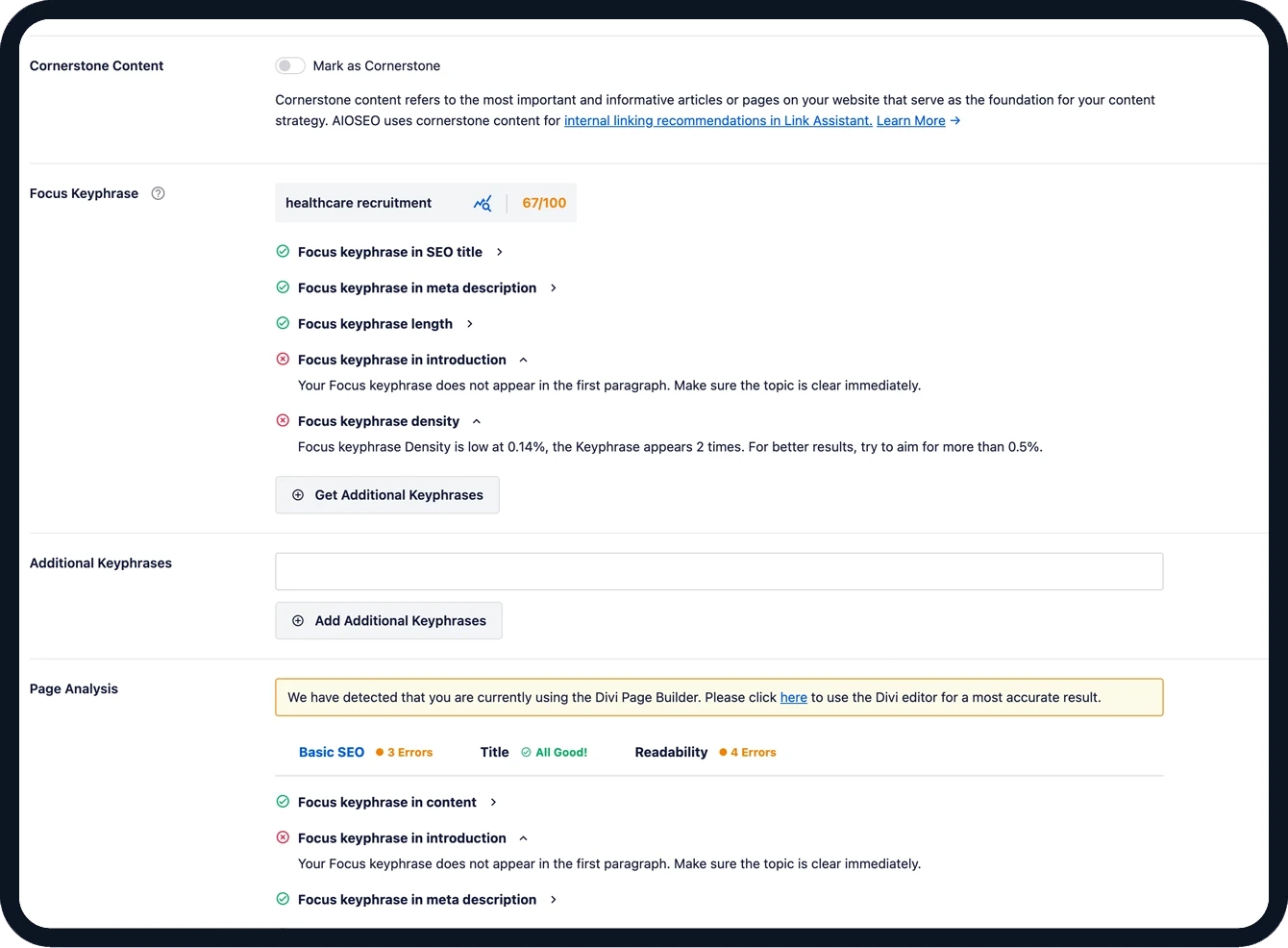Open the Learn More link

pos(911,120)
